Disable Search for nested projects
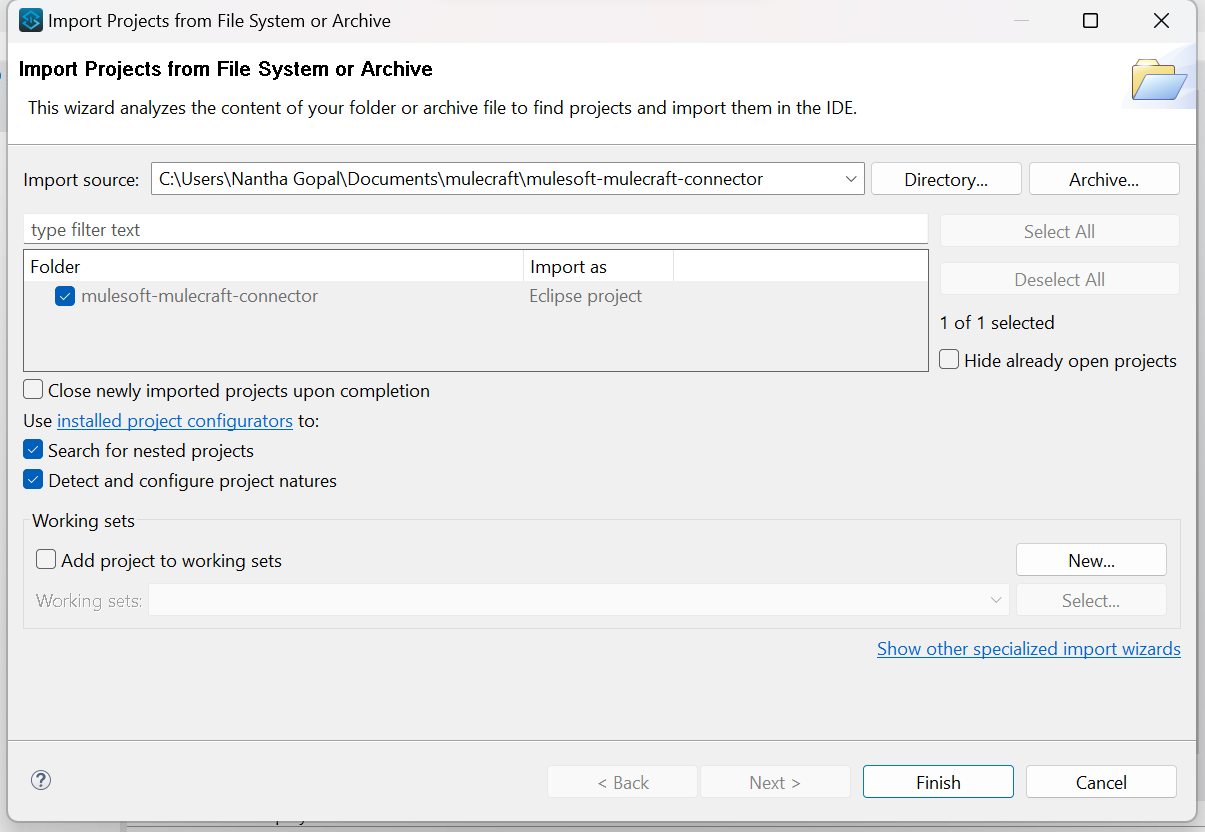This screenshot has height=832, width=1205. coord(34,450)
